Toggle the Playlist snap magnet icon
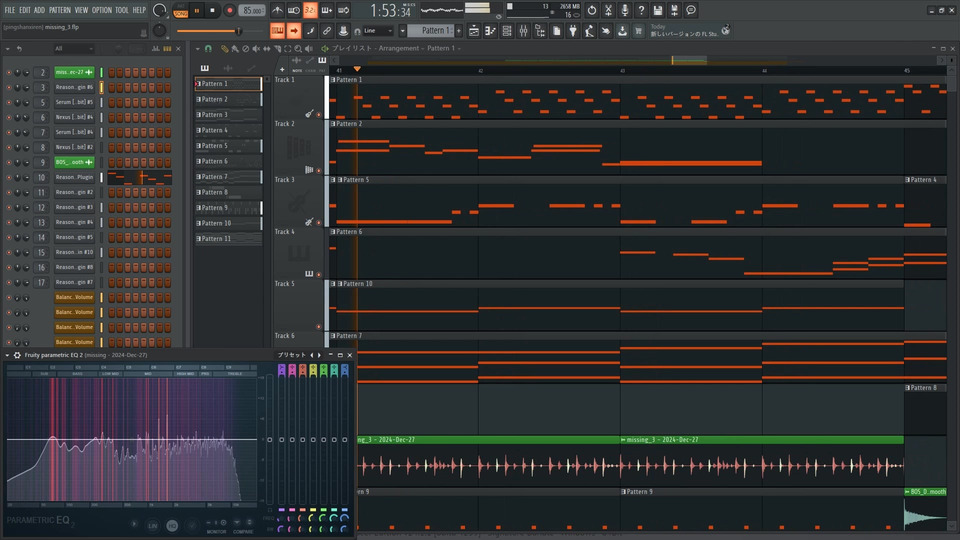The height and width of the screenshot is (540, 960). point(208,48)
